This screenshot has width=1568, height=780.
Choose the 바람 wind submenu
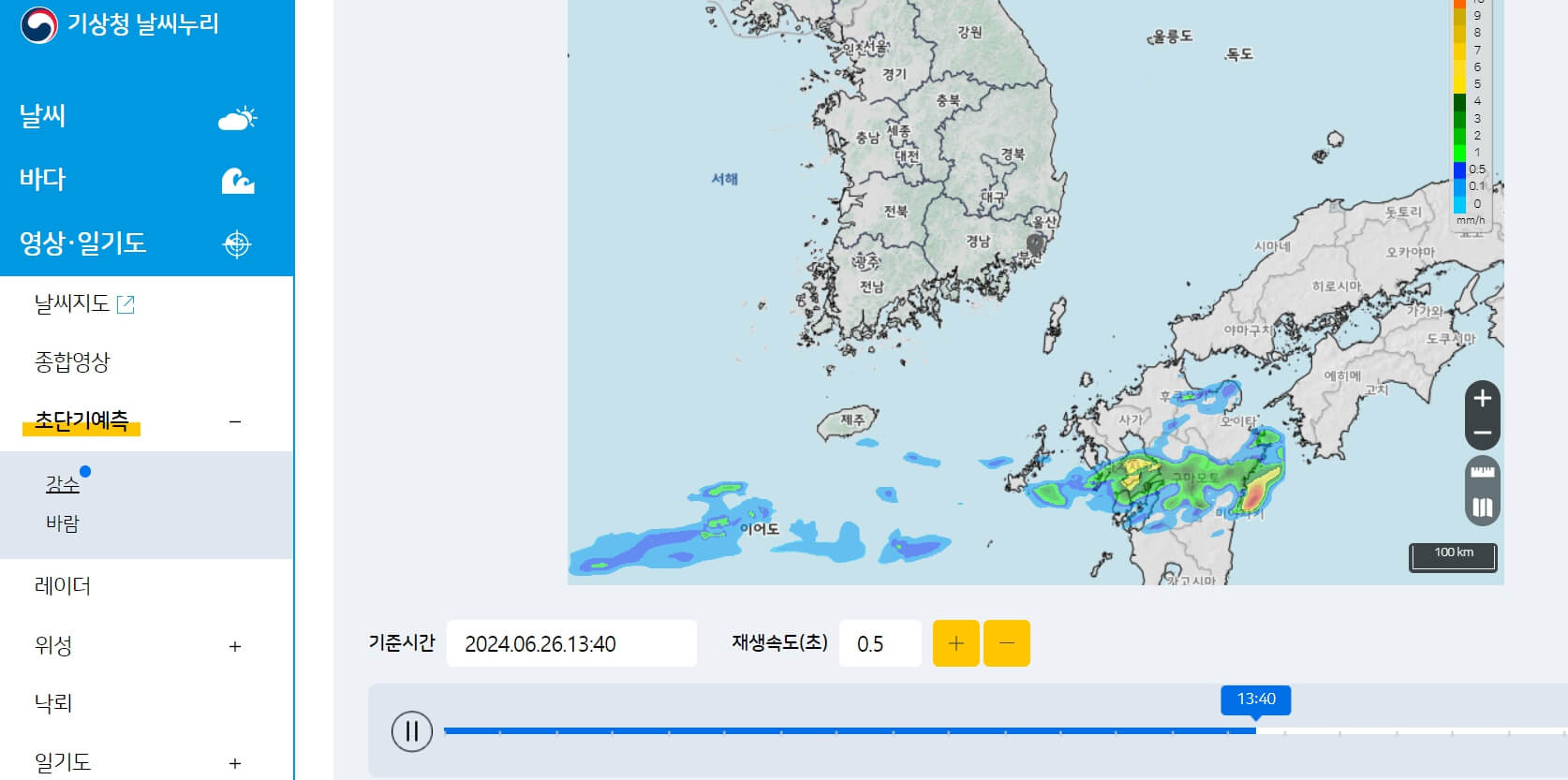(x=63, y=523)
